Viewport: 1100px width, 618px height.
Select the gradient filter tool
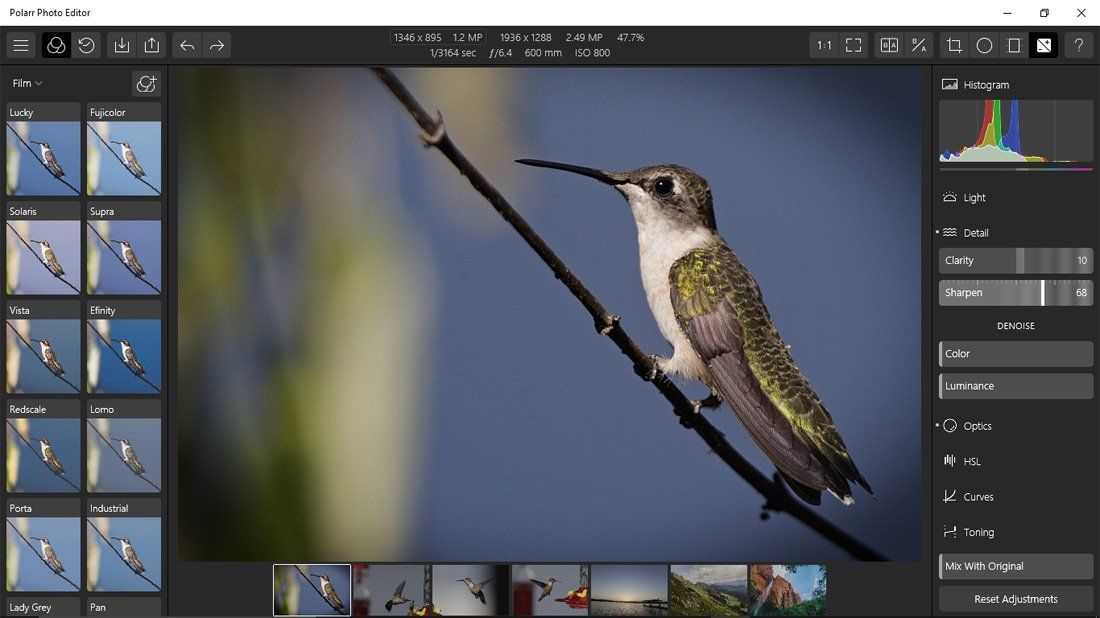1014,46
